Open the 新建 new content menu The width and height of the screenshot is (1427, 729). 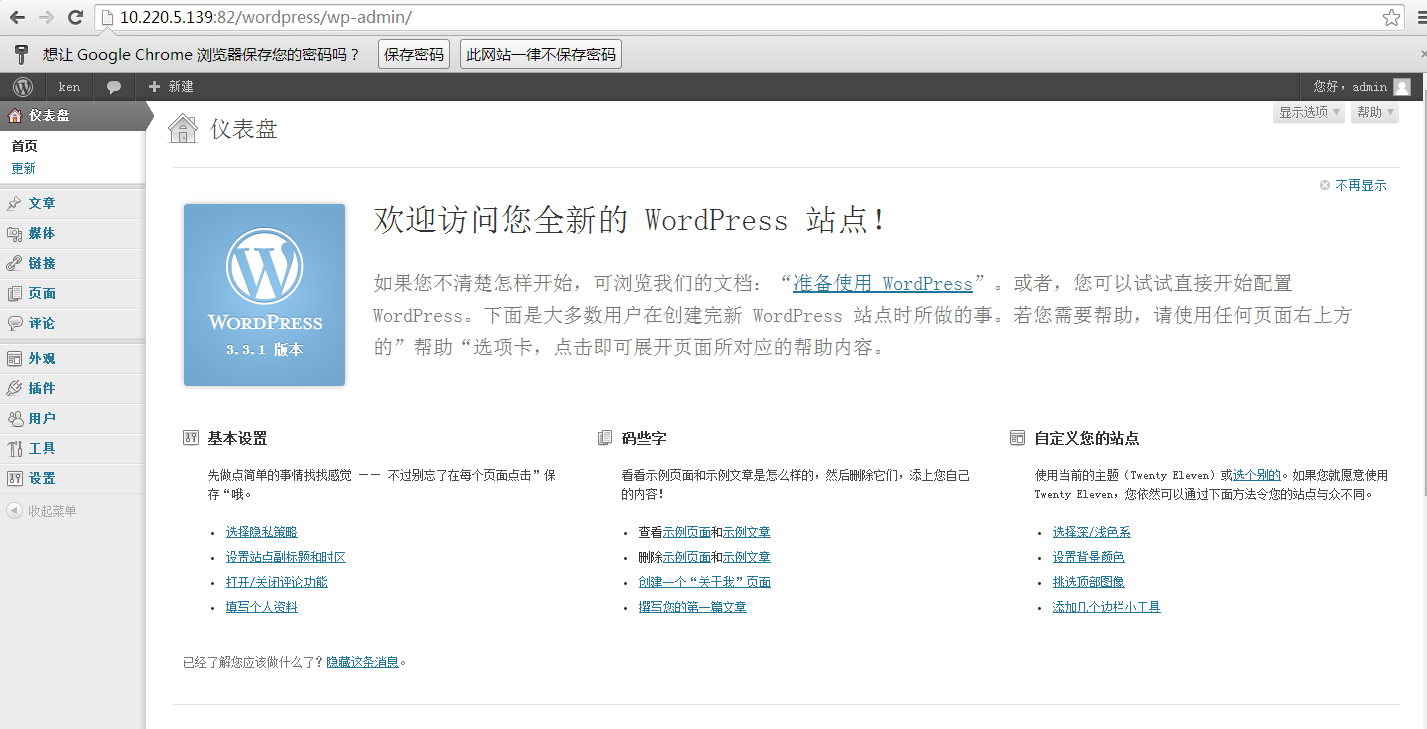point(171,87)
